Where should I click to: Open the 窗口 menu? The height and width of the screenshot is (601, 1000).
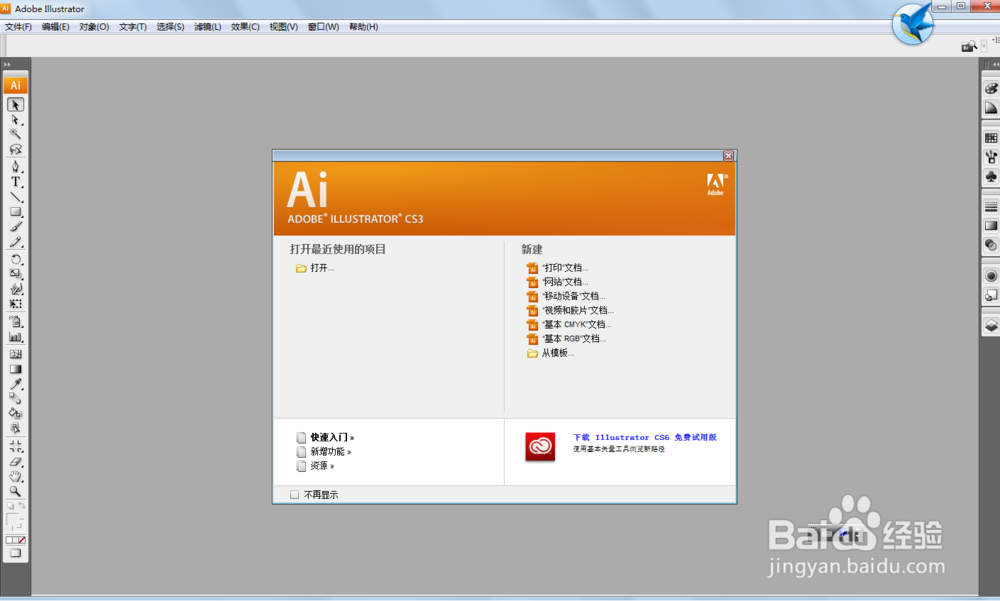(322, 27)
